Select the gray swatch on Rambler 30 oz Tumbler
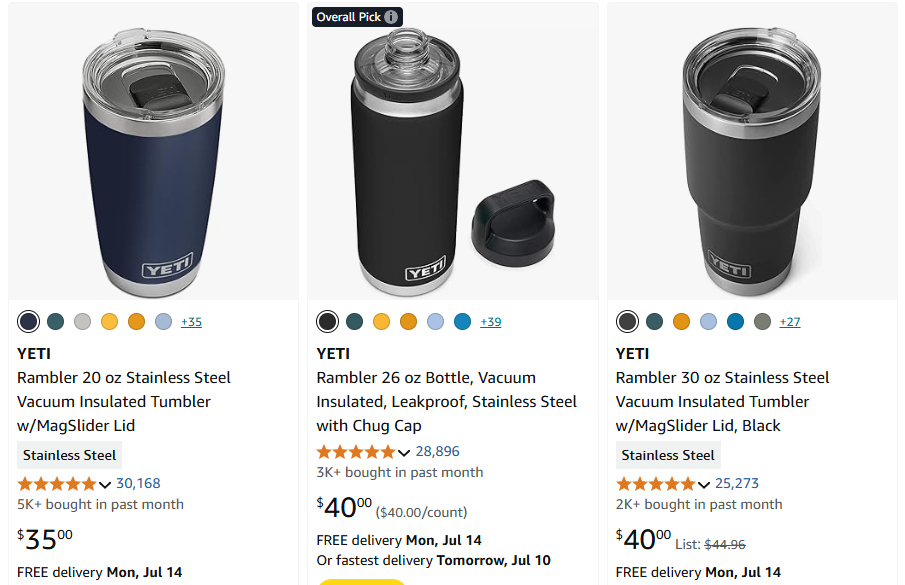905x585 pixels. (762, 321)
